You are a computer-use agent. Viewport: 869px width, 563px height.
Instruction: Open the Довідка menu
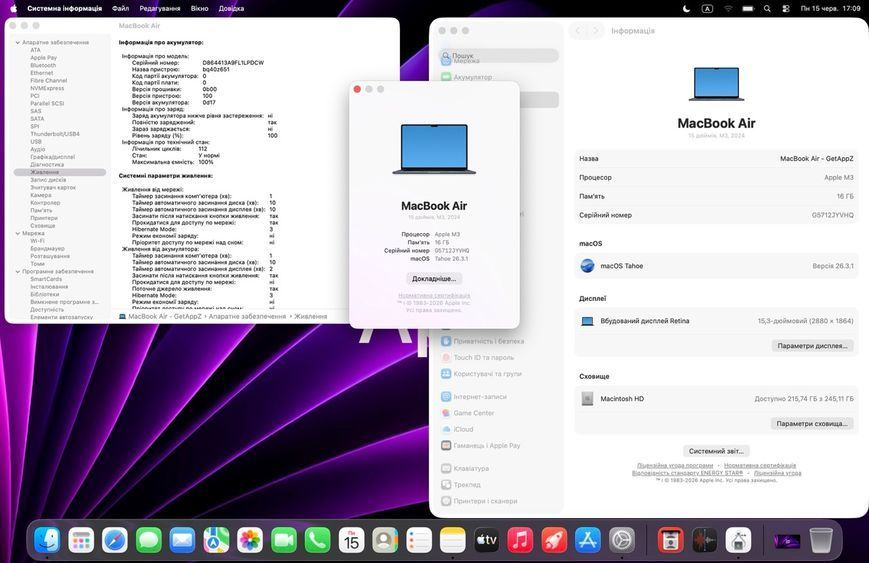tap(231, 8)
